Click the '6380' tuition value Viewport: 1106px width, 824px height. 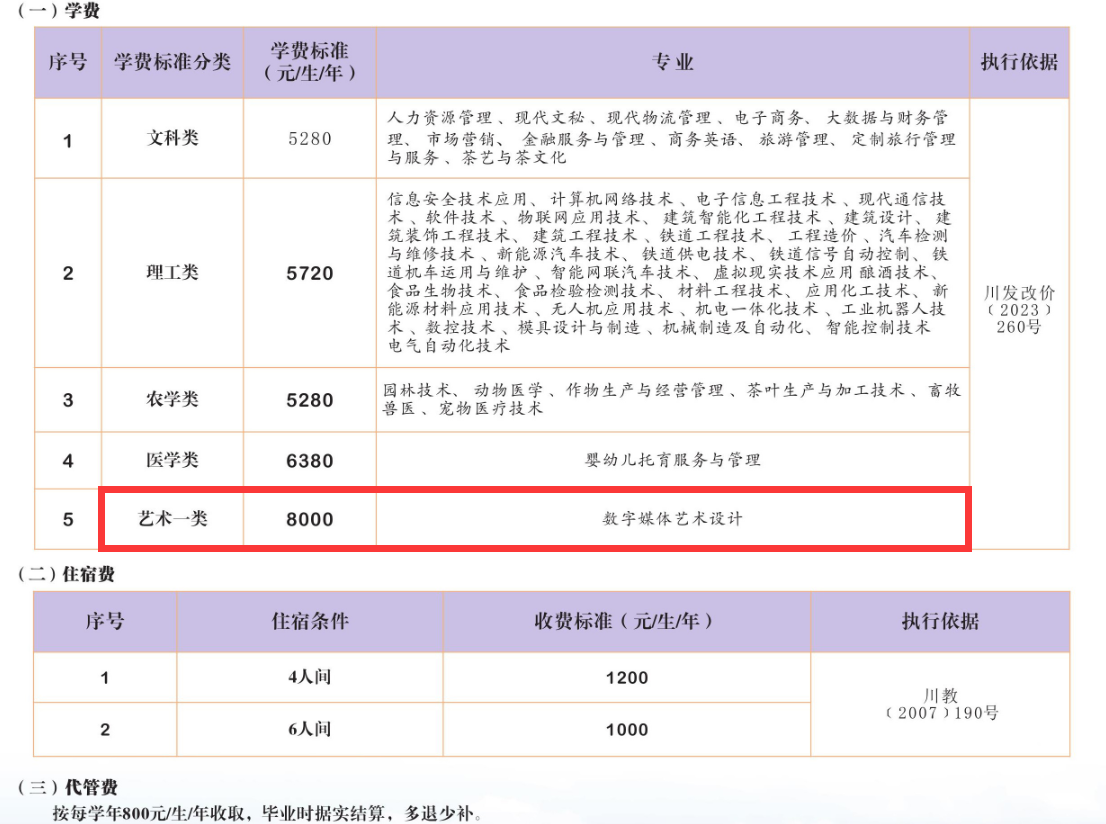(x=310, y=461)
